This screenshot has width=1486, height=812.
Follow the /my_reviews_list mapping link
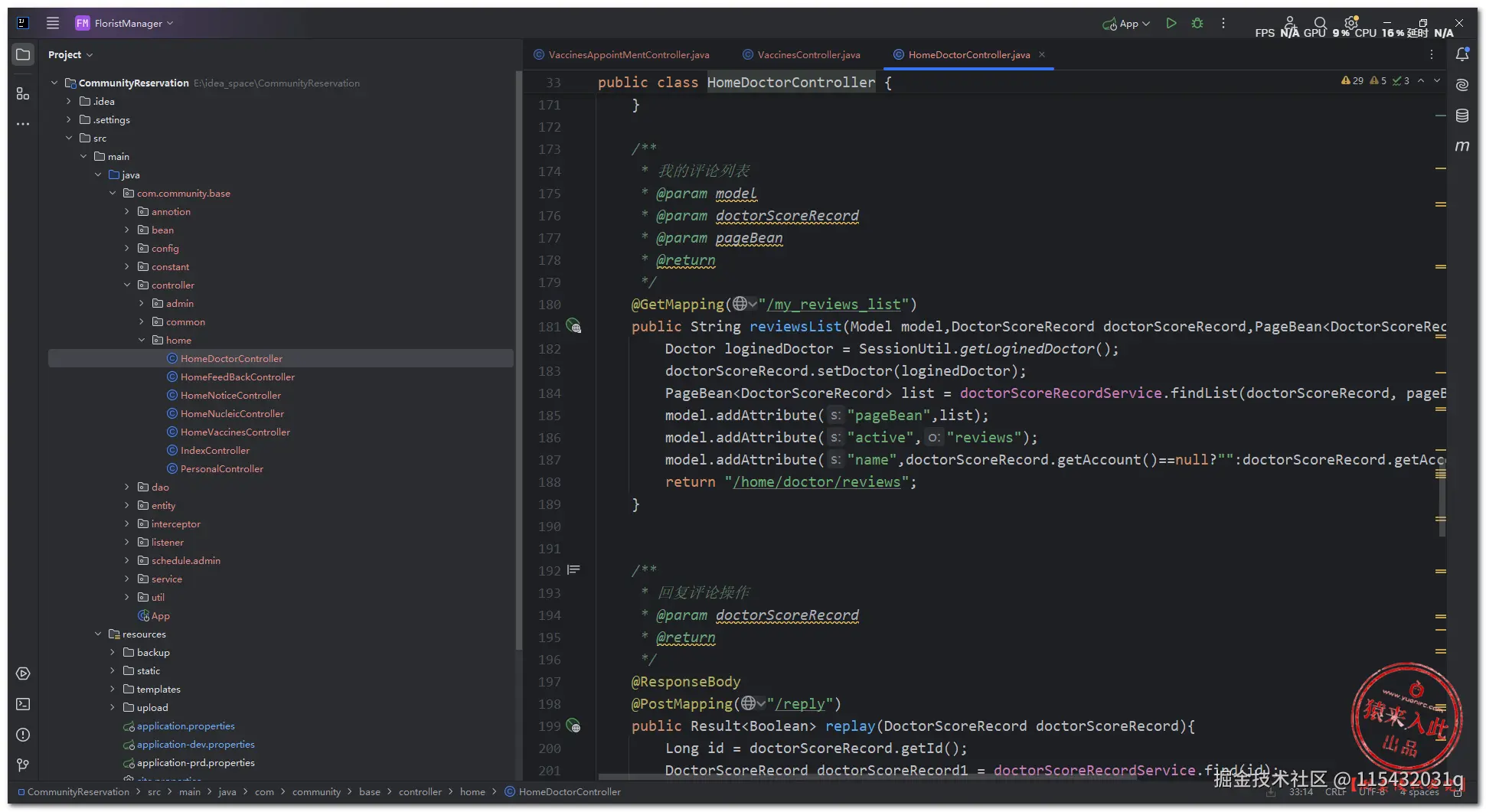click(833, 304)
